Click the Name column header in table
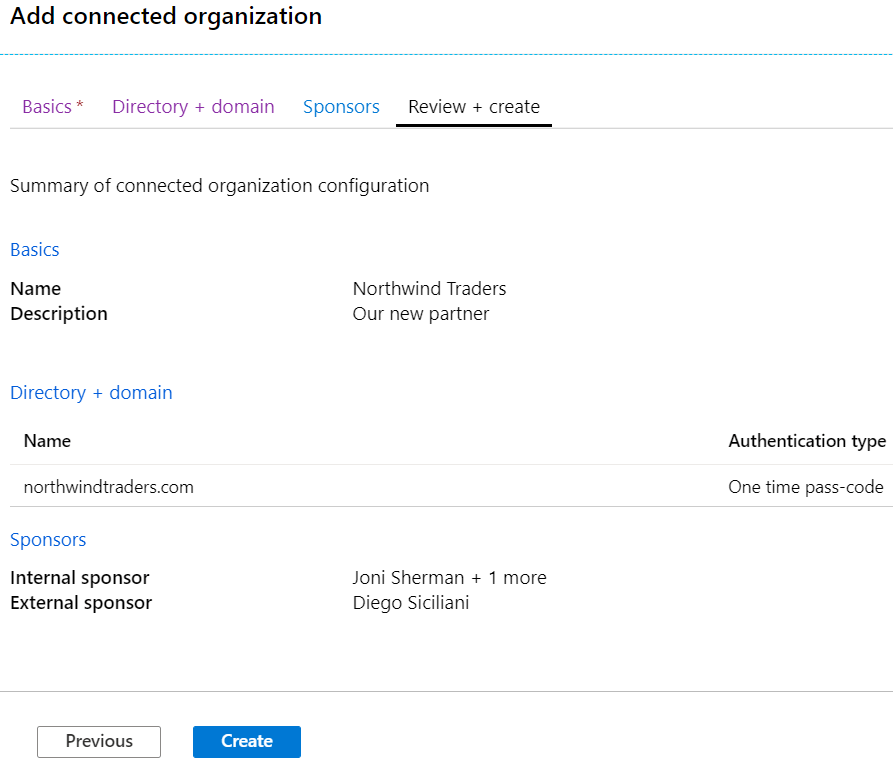The image size is (893, 761). [47, 441]
